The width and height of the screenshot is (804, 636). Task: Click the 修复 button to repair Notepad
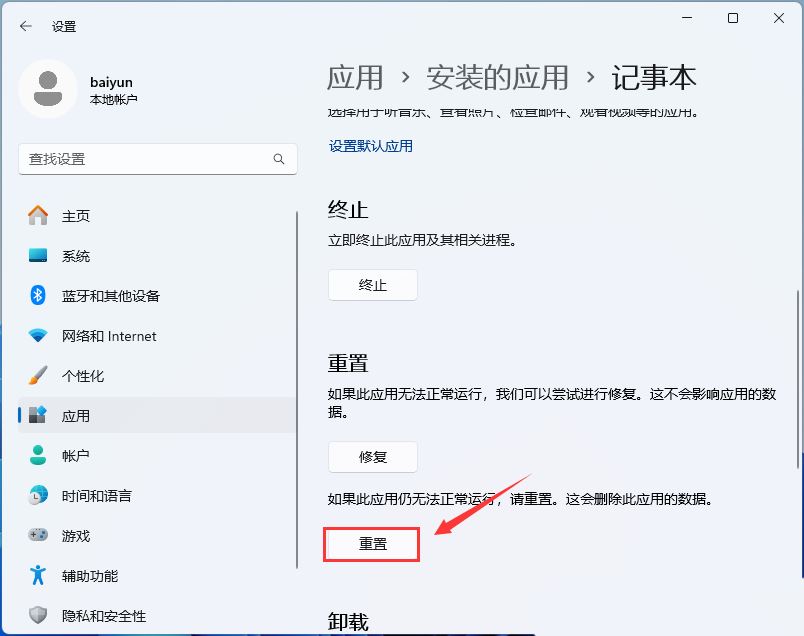[372, 457]
